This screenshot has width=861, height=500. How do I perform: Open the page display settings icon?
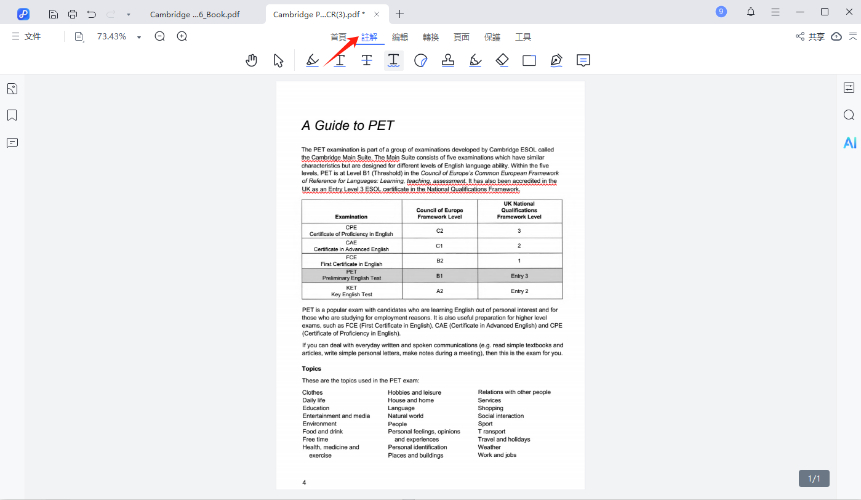pyautogui.click(x=79, y=37)
